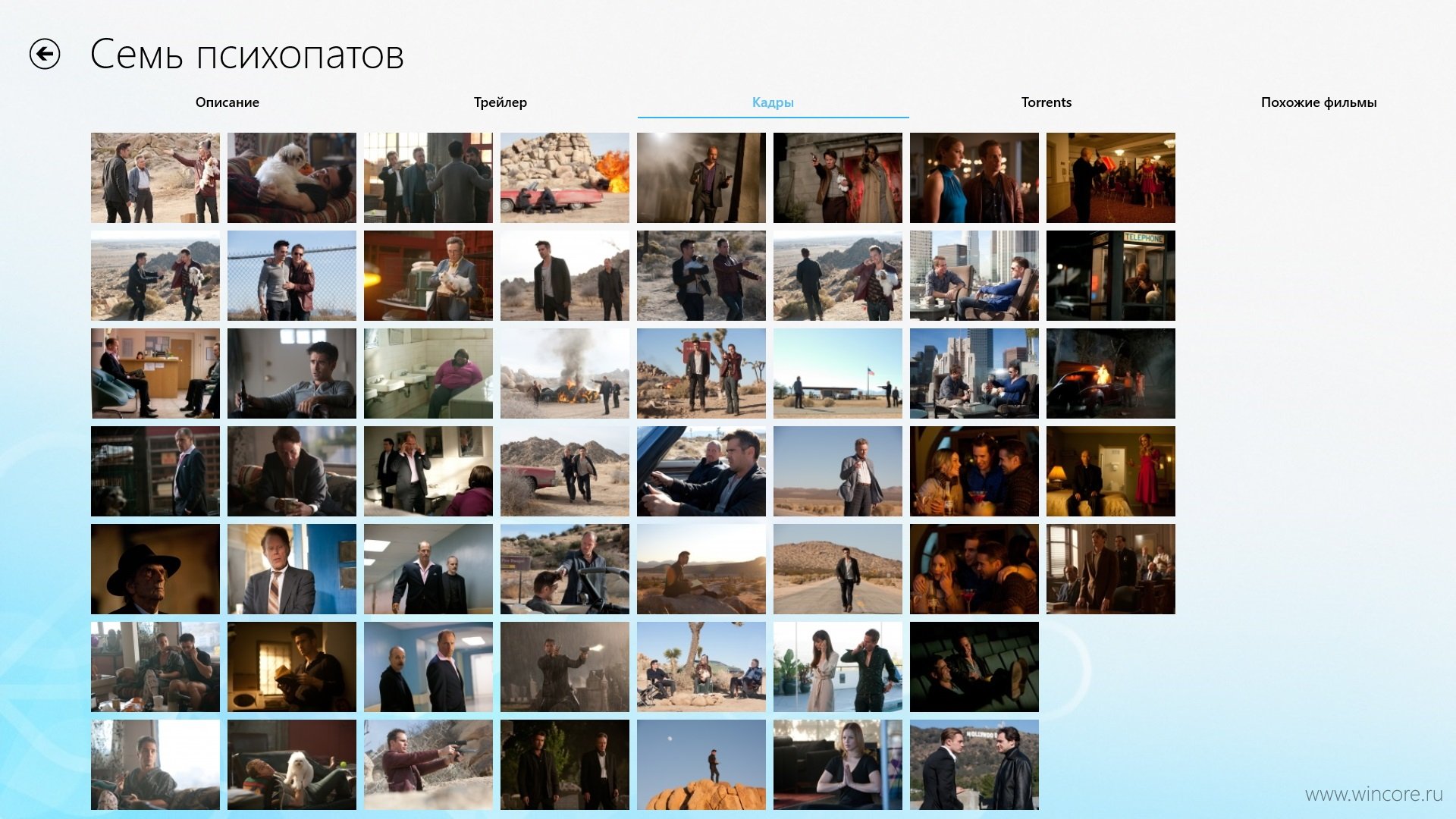Open still of three men camping under Joshua tree
Viewport: 1456px width, 819px height.
tap(701, 667)
